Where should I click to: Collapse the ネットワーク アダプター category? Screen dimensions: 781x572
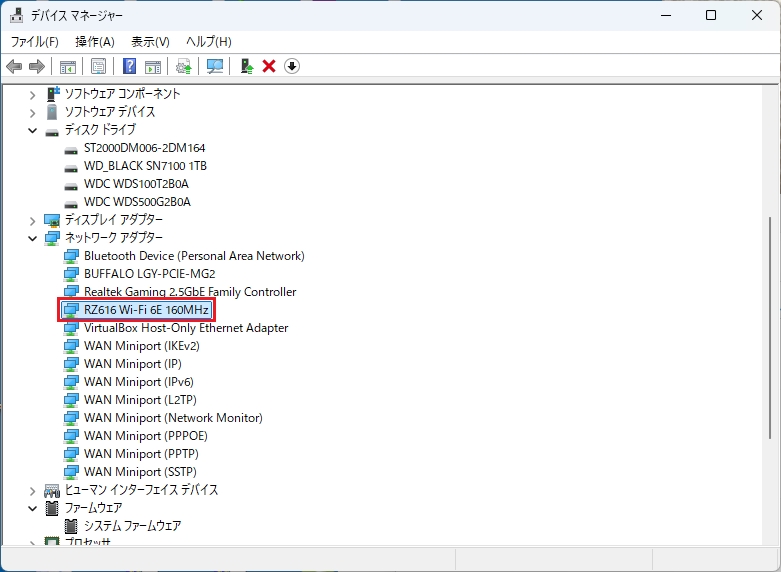pyautogui.click(x=32, y=239)
